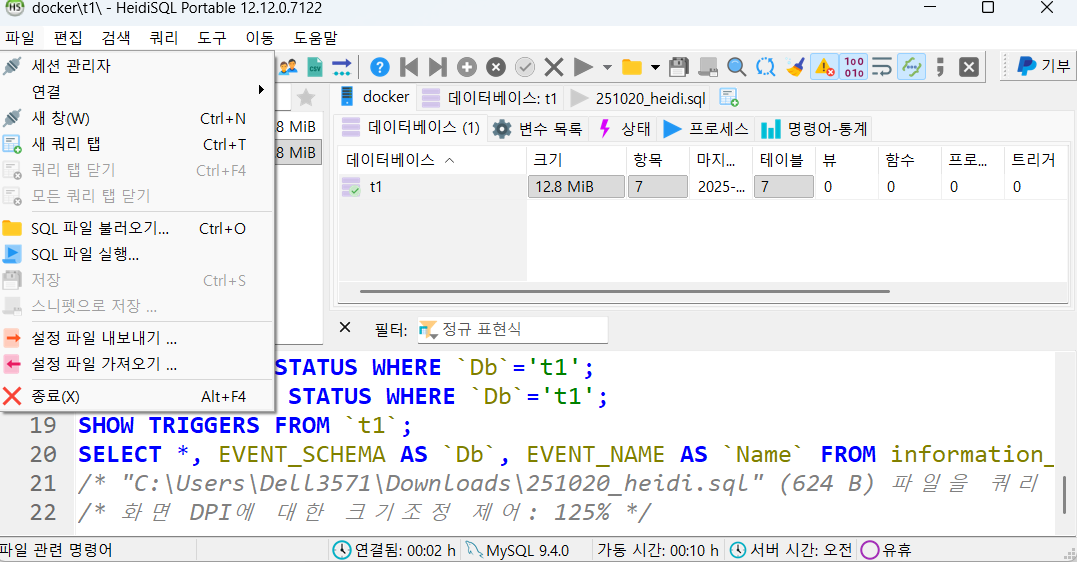Open run query dropdown arrow

pos(607,67)
